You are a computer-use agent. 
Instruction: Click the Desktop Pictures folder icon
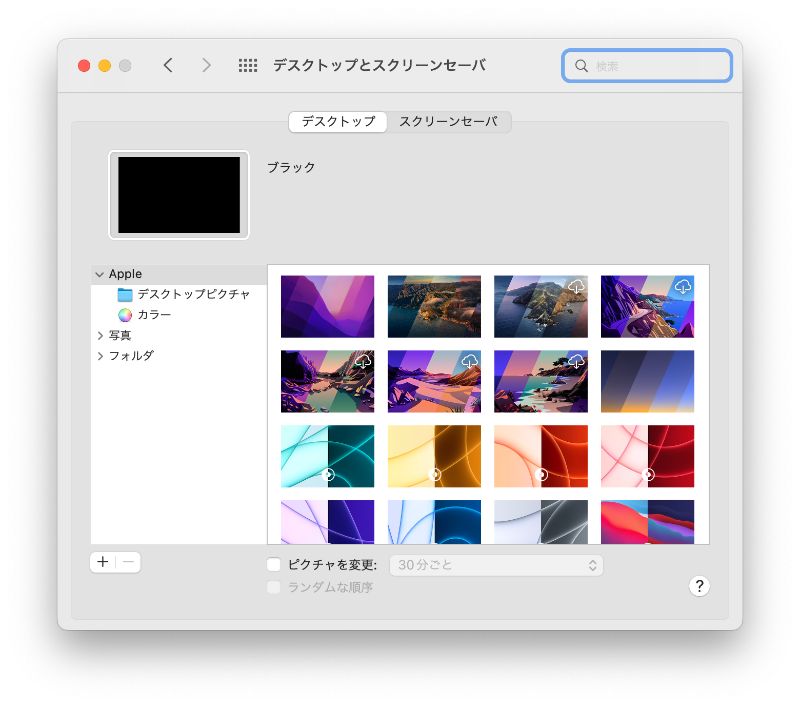point(125,294)
